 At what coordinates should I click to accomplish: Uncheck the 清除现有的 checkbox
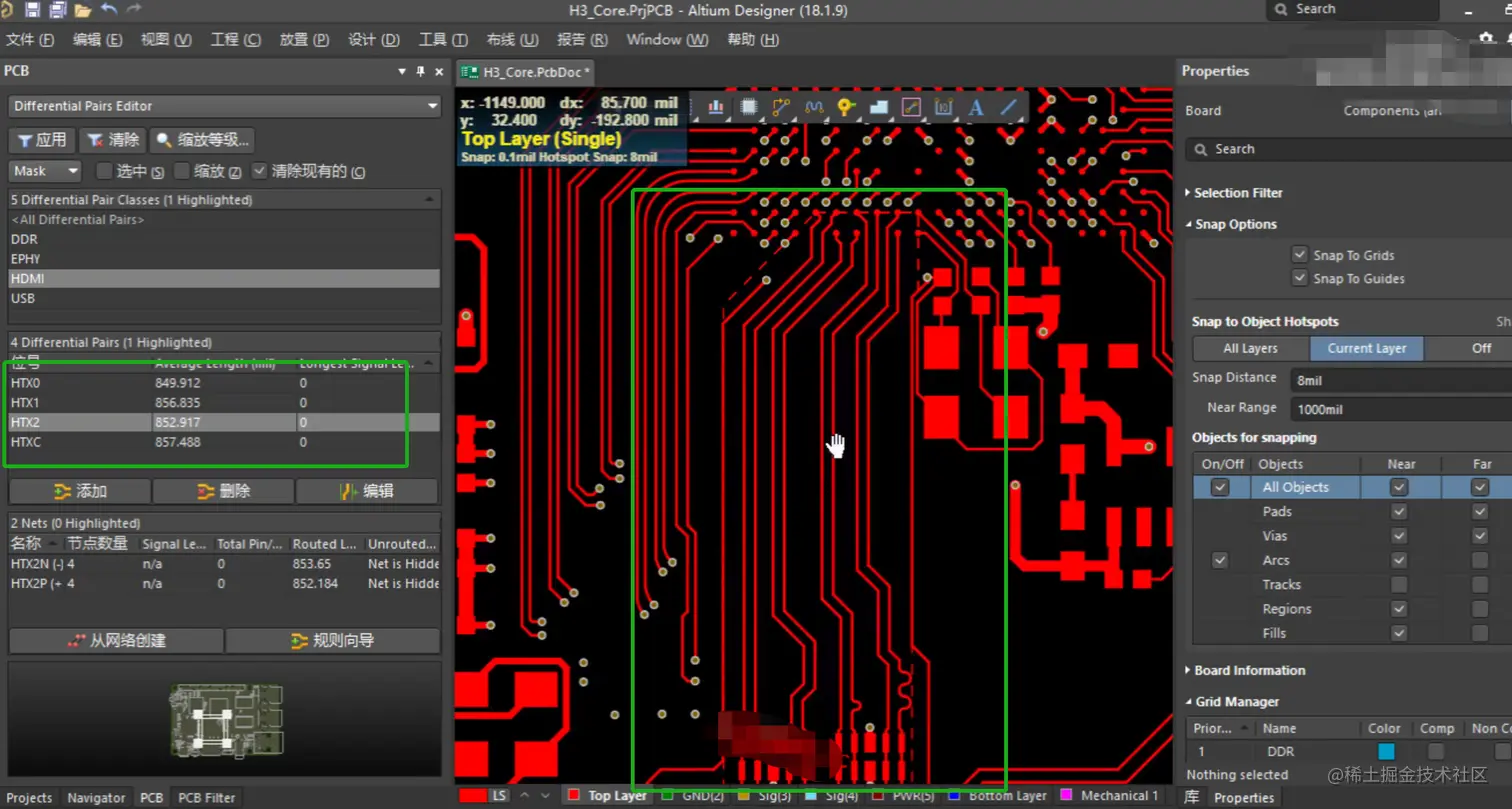tap(260, 170)
